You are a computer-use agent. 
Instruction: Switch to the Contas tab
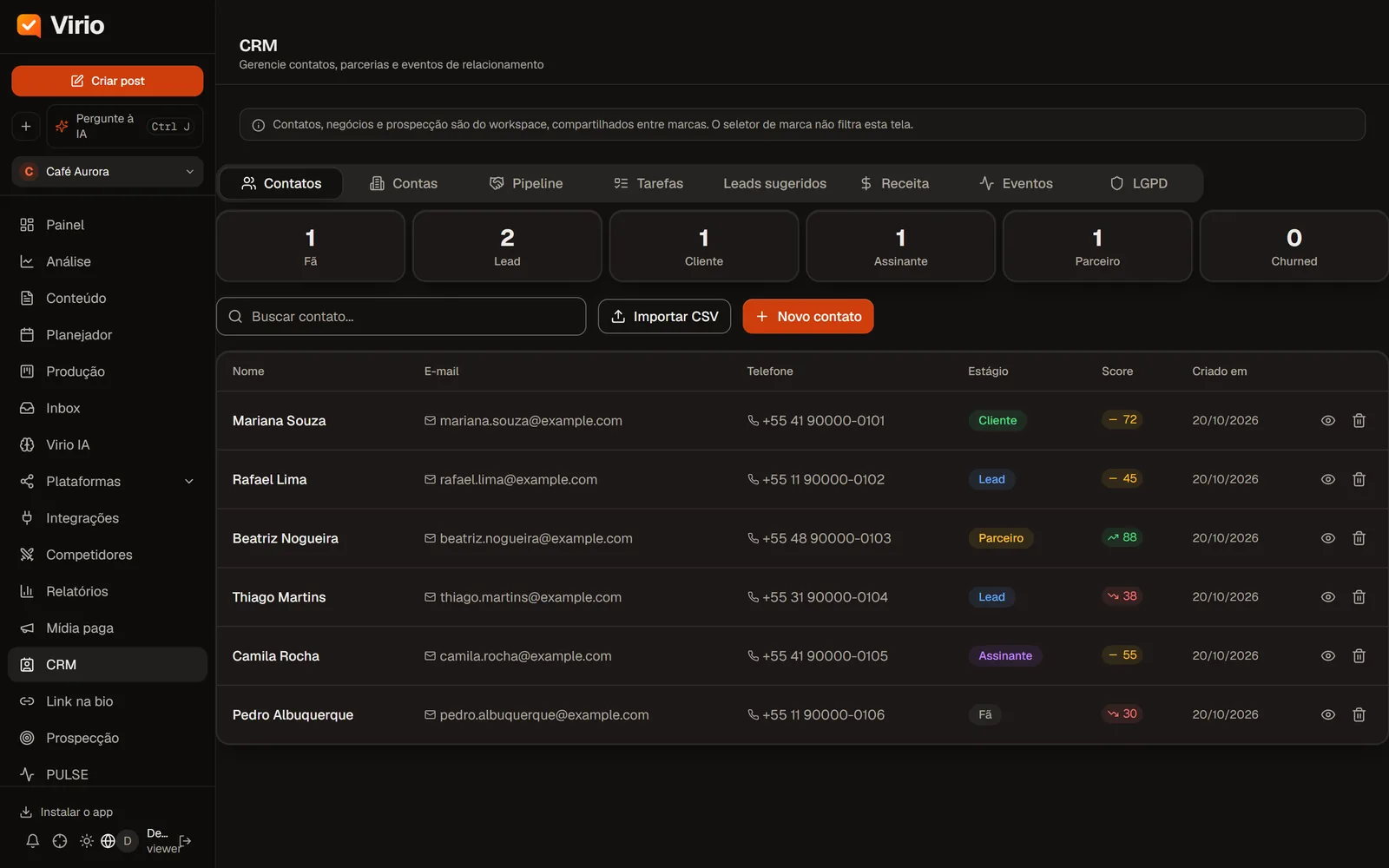coord(404,183)
